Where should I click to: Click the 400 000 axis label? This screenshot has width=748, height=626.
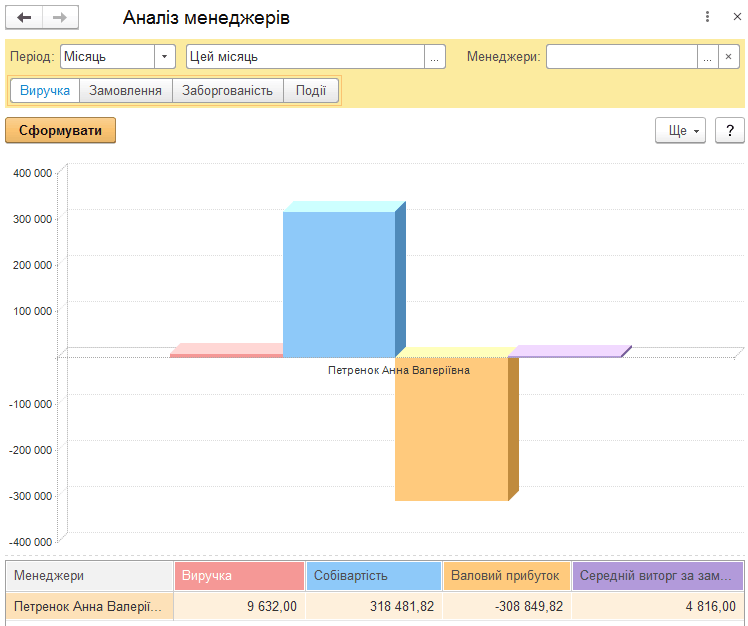[32, 173]
